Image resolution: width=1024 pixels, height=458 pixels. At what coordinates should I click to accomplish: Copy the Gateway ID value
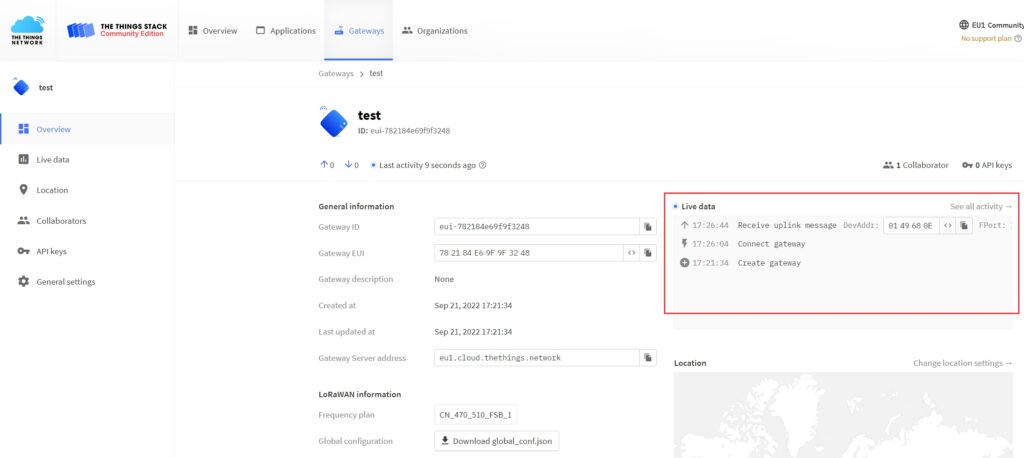point(648,227)
